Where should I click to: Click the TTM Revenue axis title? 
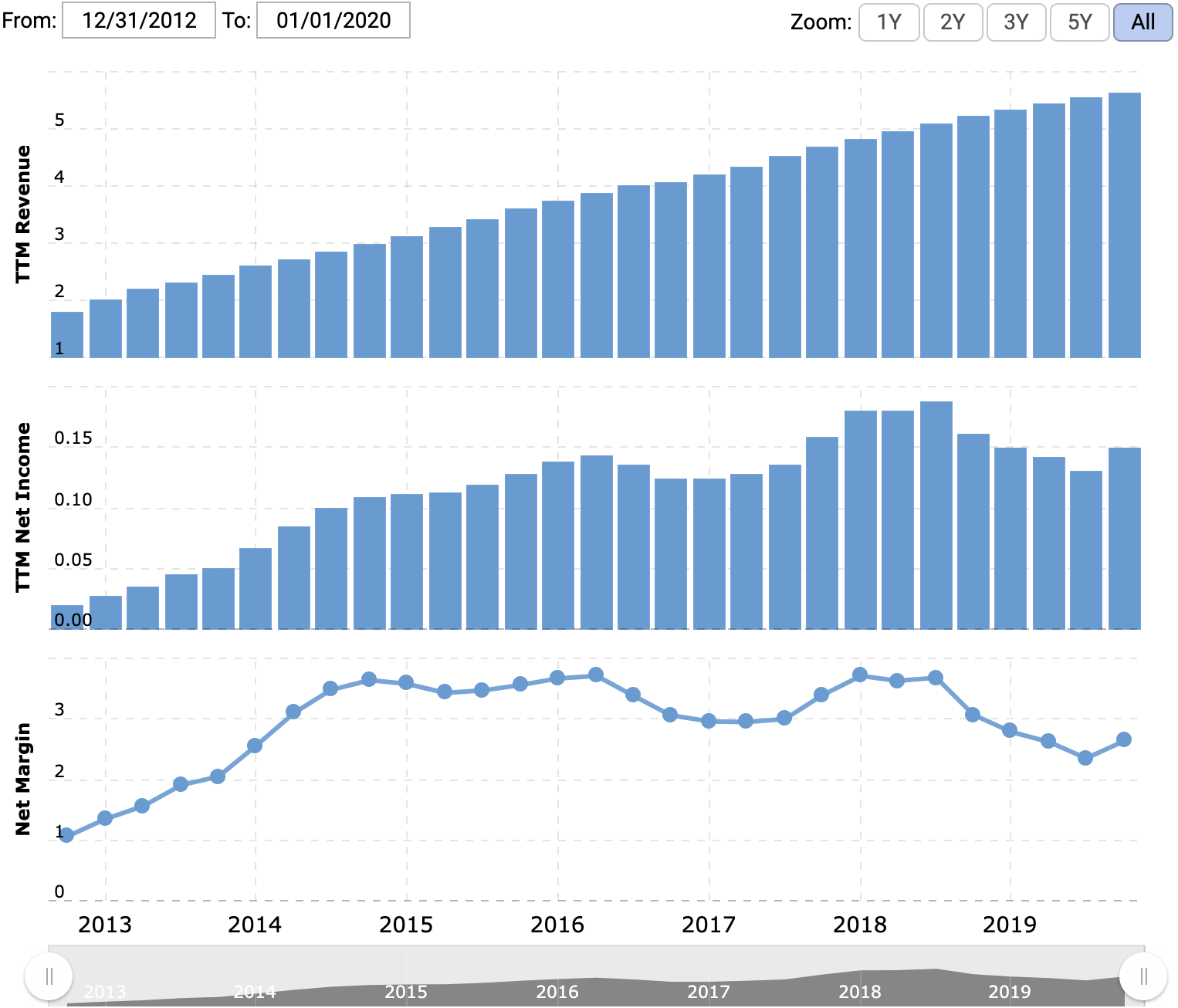(x=23, y=214)
